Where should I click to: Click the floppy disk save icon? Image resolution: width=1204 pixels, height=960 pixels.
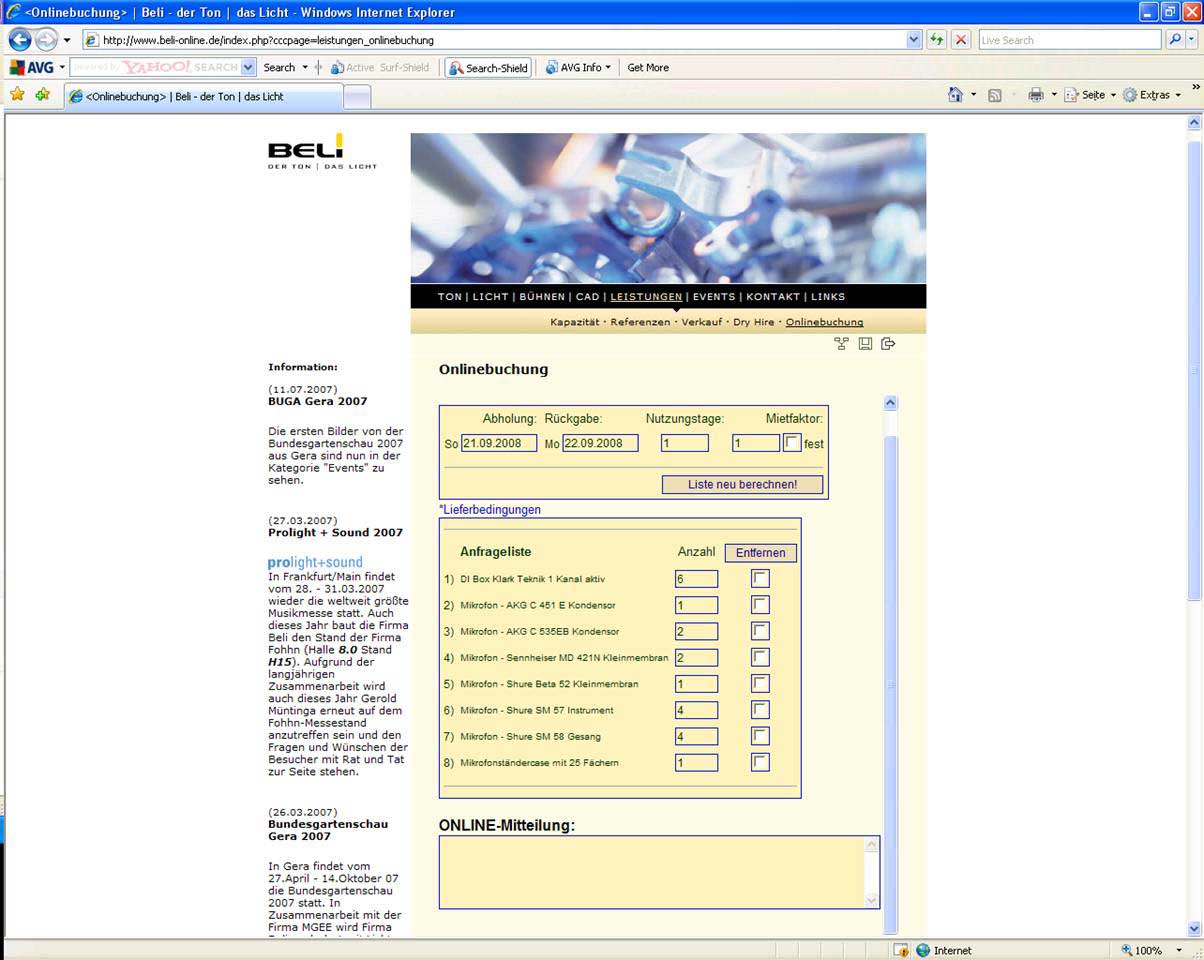tap(865, 344)
